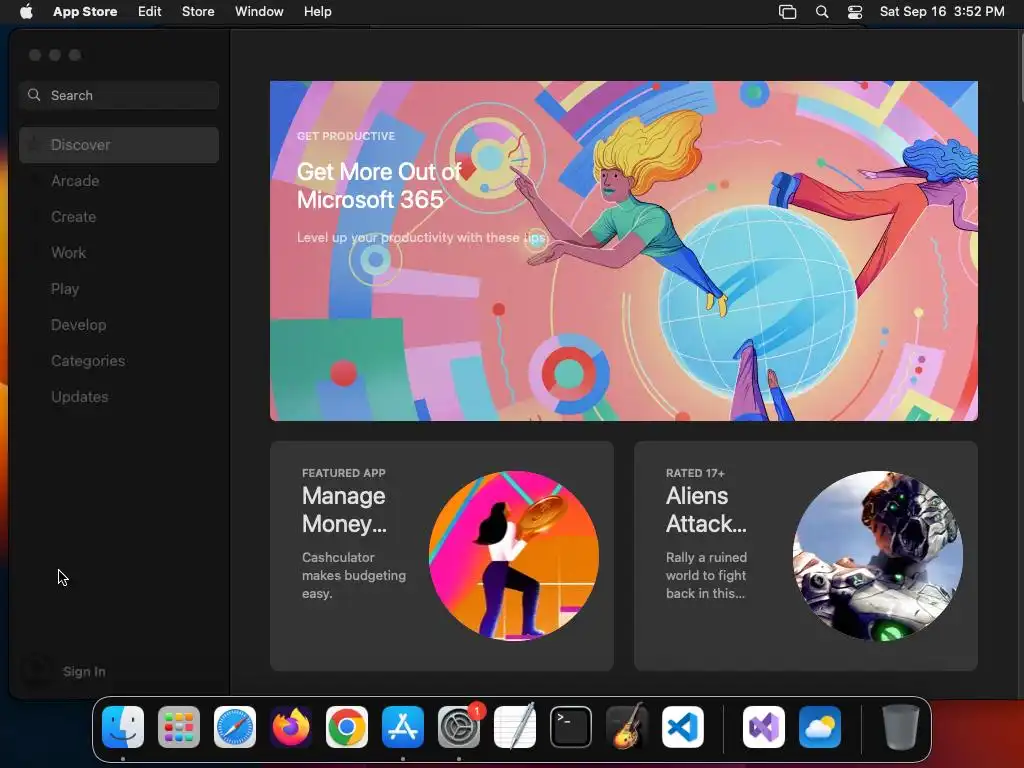Click the "Get More Out of Microsoft 365" headline
This screenshot has height=768, width=1024.
379,185
